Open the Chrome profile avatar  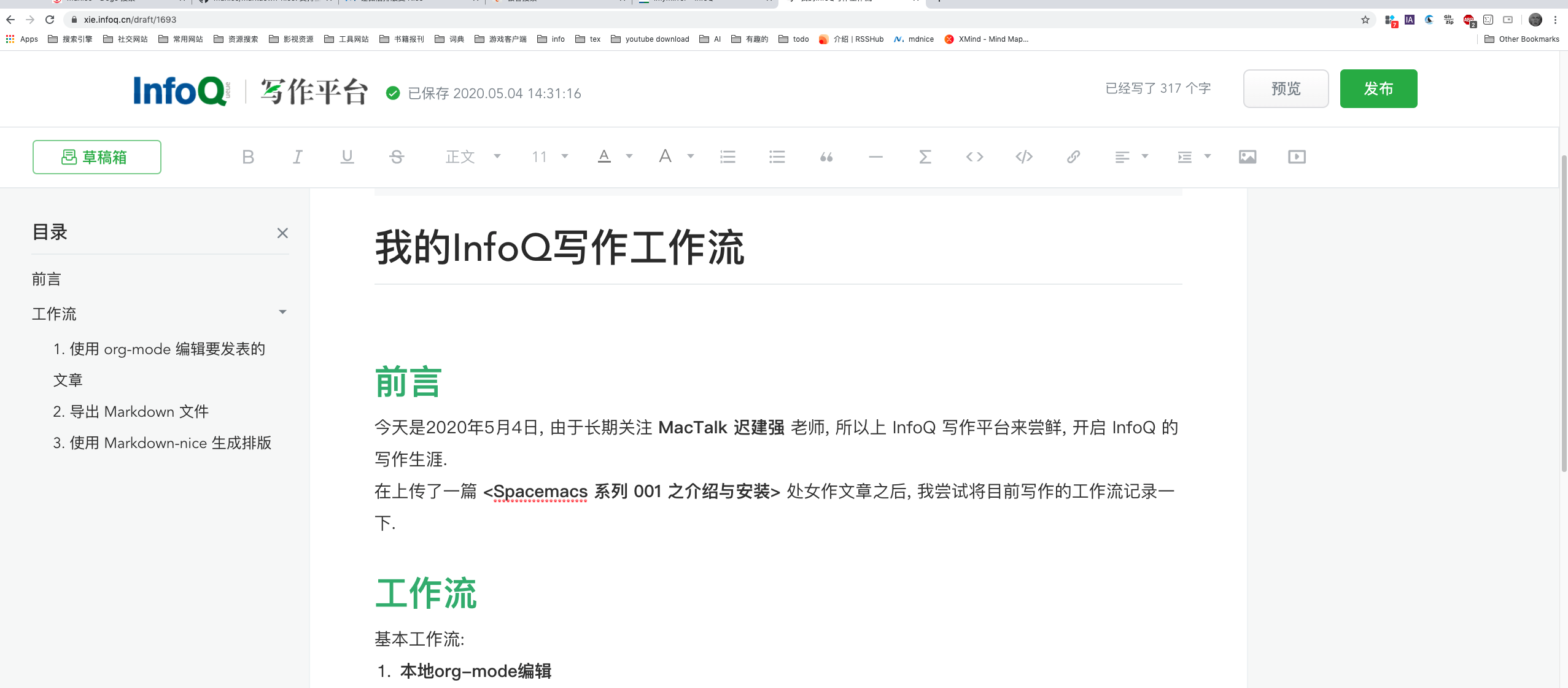pos(1535,20)
